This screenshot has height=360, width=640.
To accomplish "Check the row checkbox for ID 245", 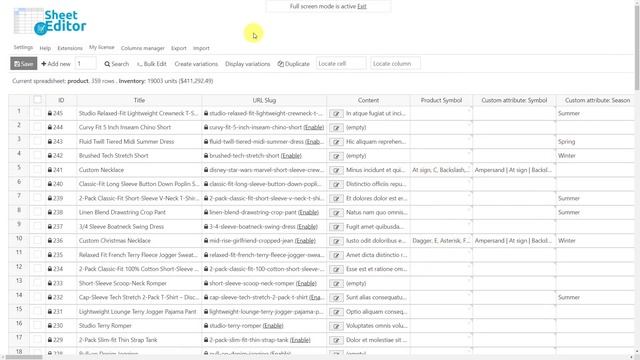I will pyautogui.click(x=38, y=113).
